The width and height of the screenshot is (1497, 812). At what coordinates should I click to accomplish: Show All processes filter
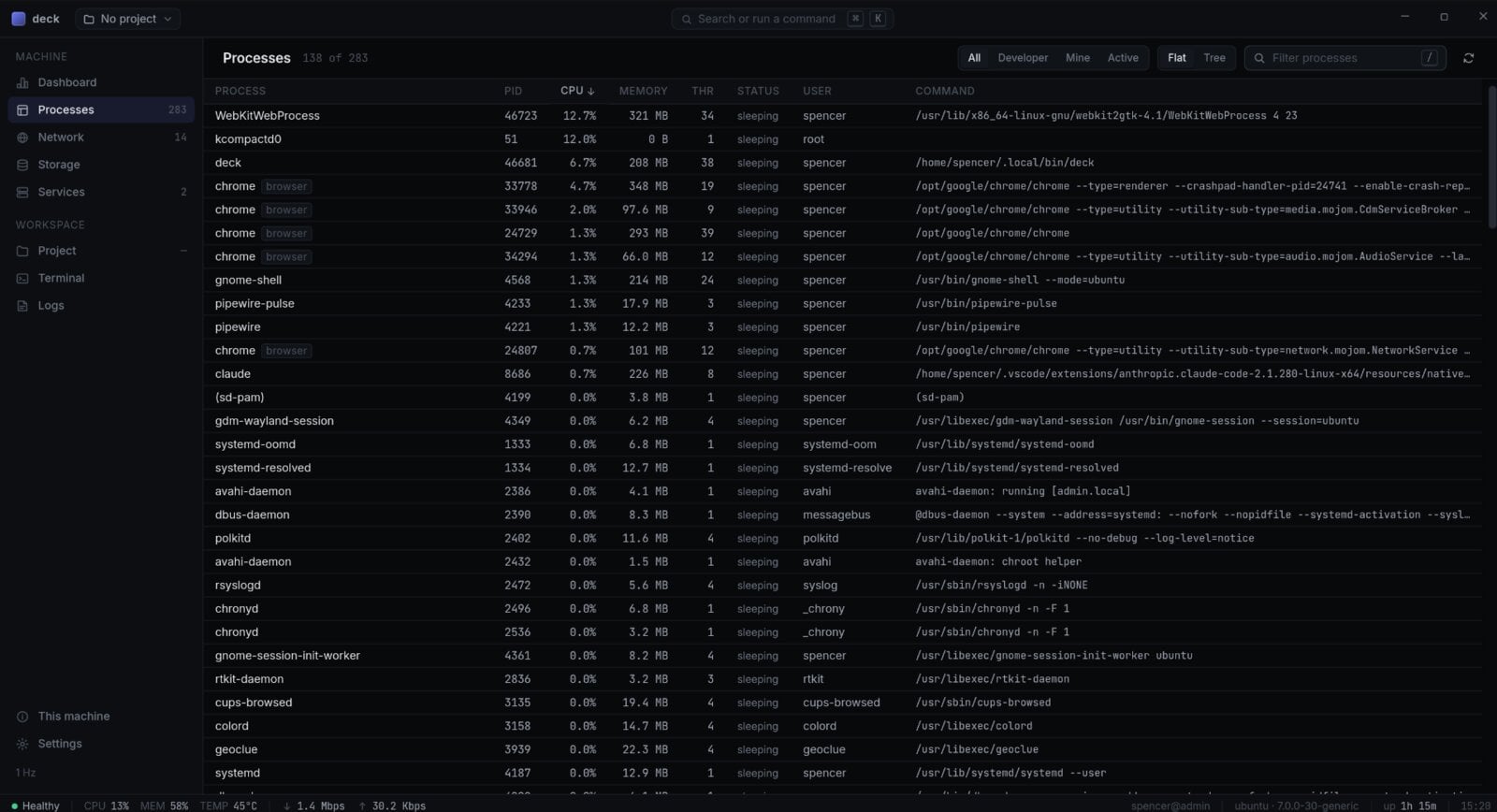pyautogui.click(x=974, y=58)
